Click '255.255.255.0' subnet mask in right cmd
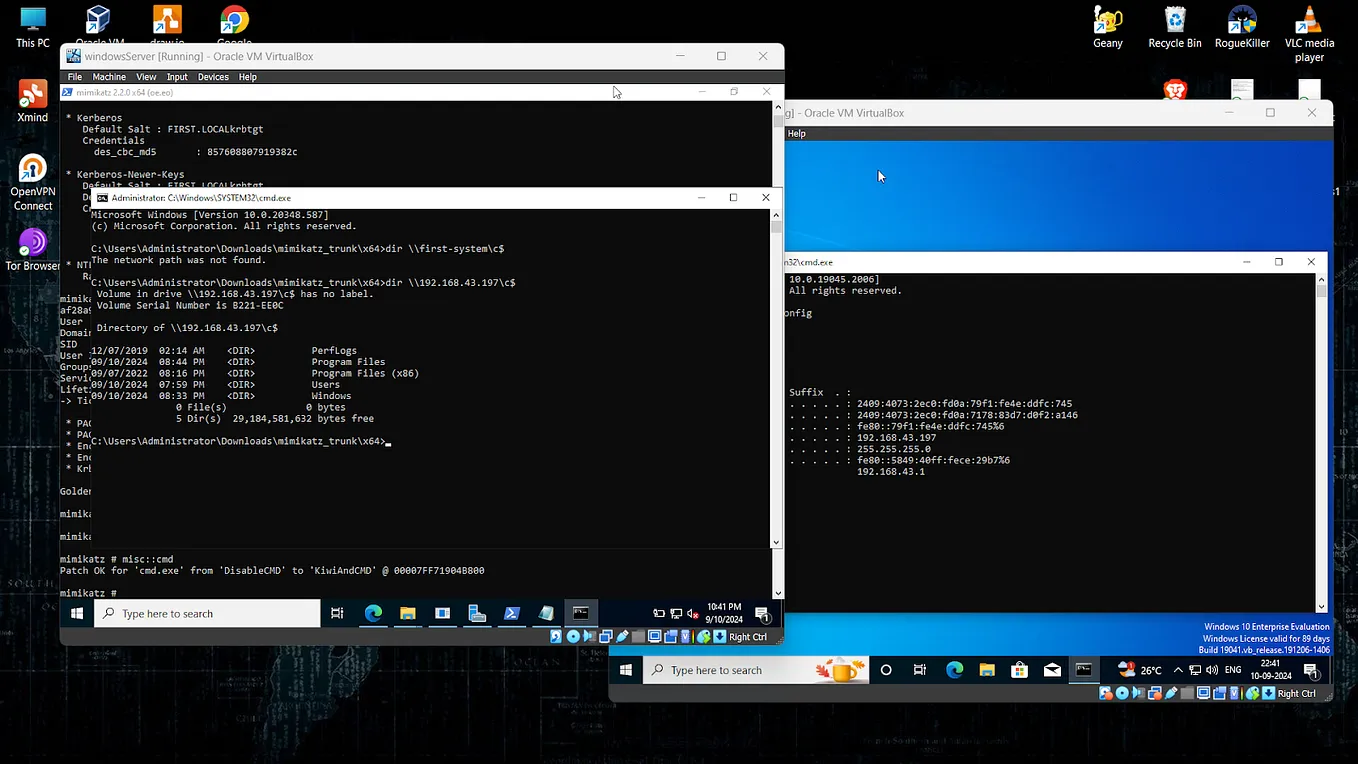Screen dimensions: 1358x764 [893, 449]
